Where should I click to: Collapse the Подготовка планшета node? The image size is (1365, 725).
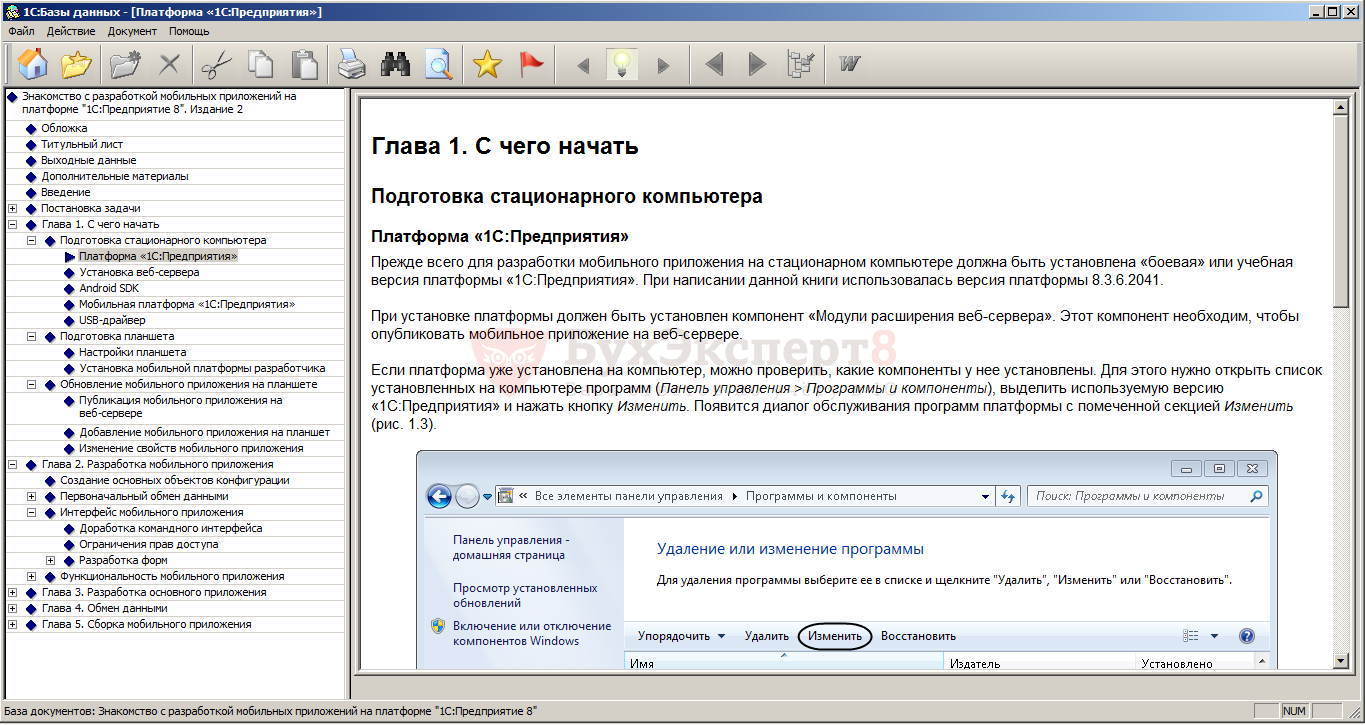click(x=31, y=336)
